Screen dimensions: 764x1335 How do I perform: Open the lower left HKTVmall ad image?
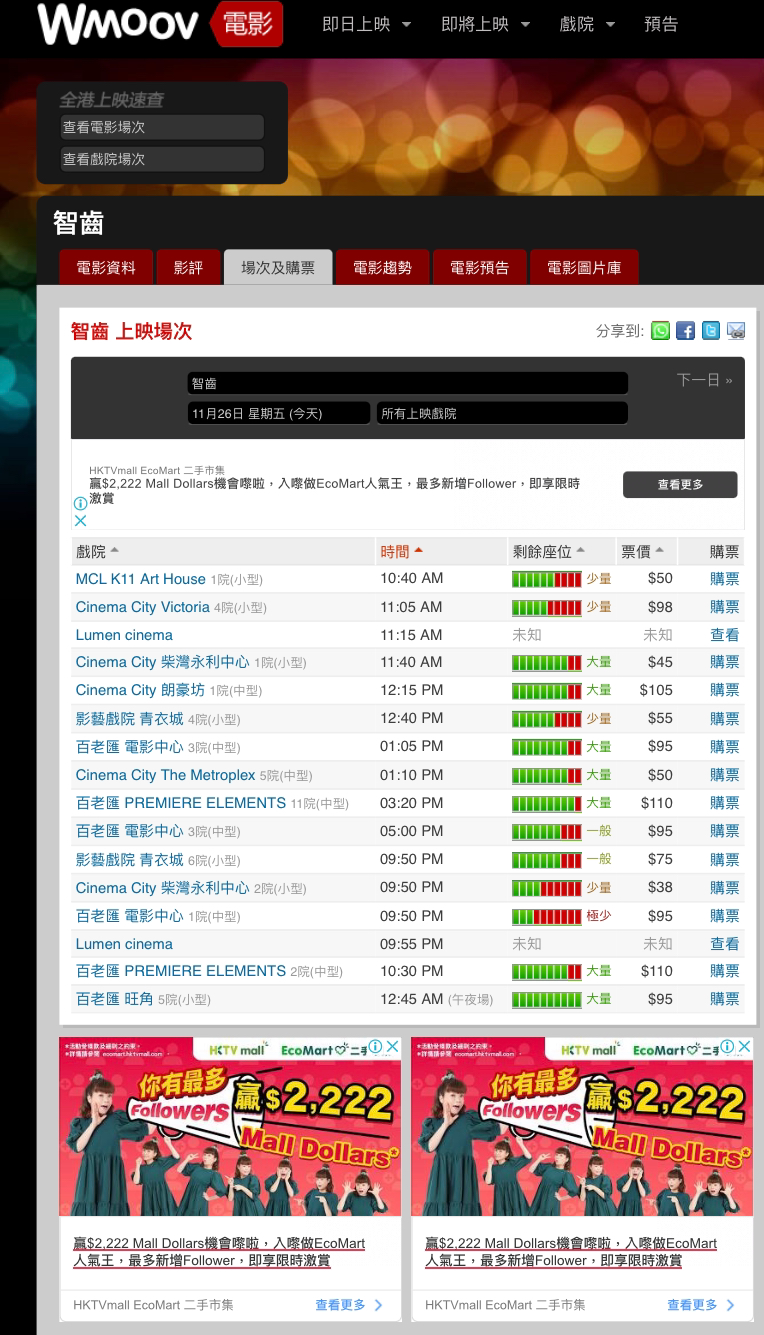click(230, 1127)
